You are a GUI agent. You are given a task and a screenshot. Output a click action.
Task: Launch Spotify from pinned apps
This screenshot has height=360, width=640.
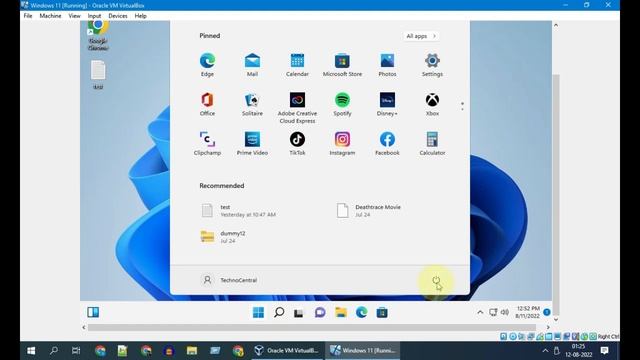(342, 104)
